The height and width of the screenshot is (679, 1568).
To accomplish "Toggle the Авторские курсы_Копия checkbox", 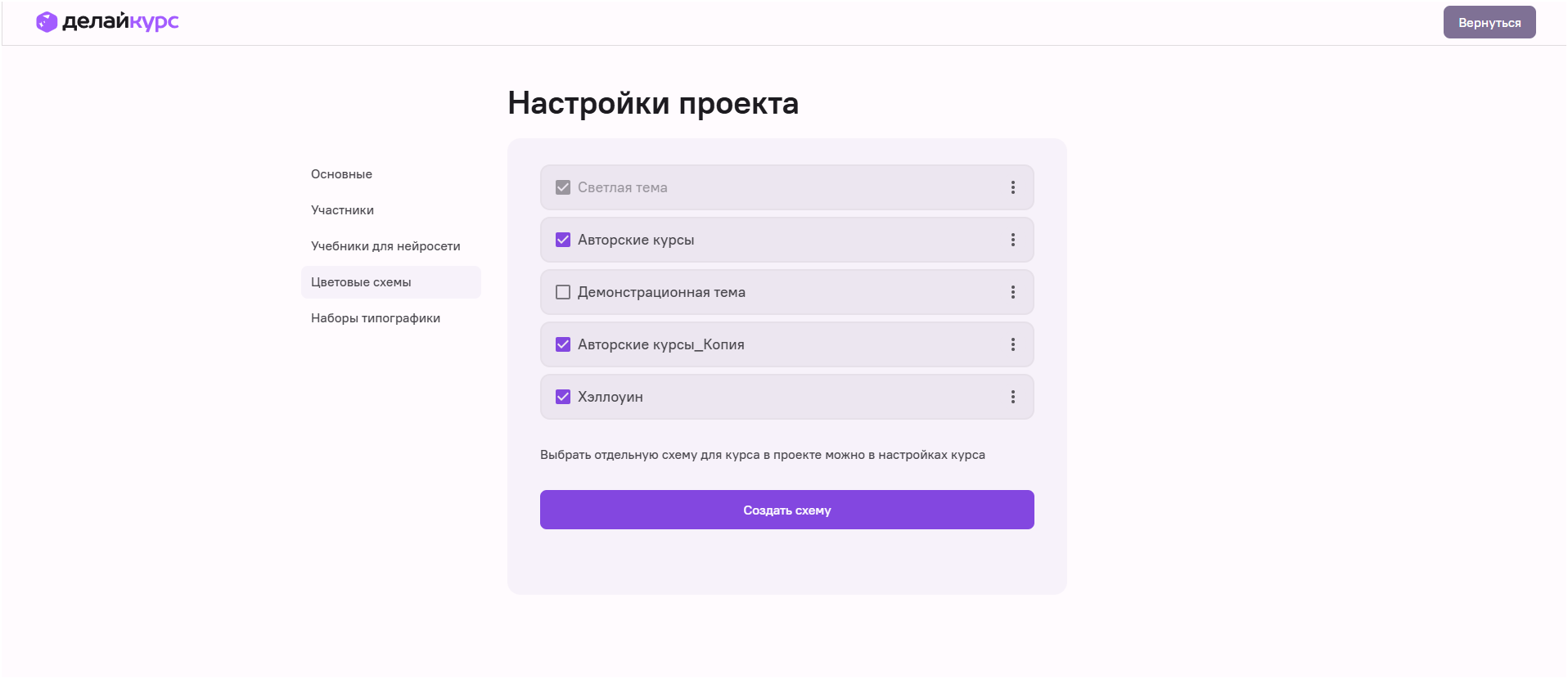I will [x=562, y=344].
